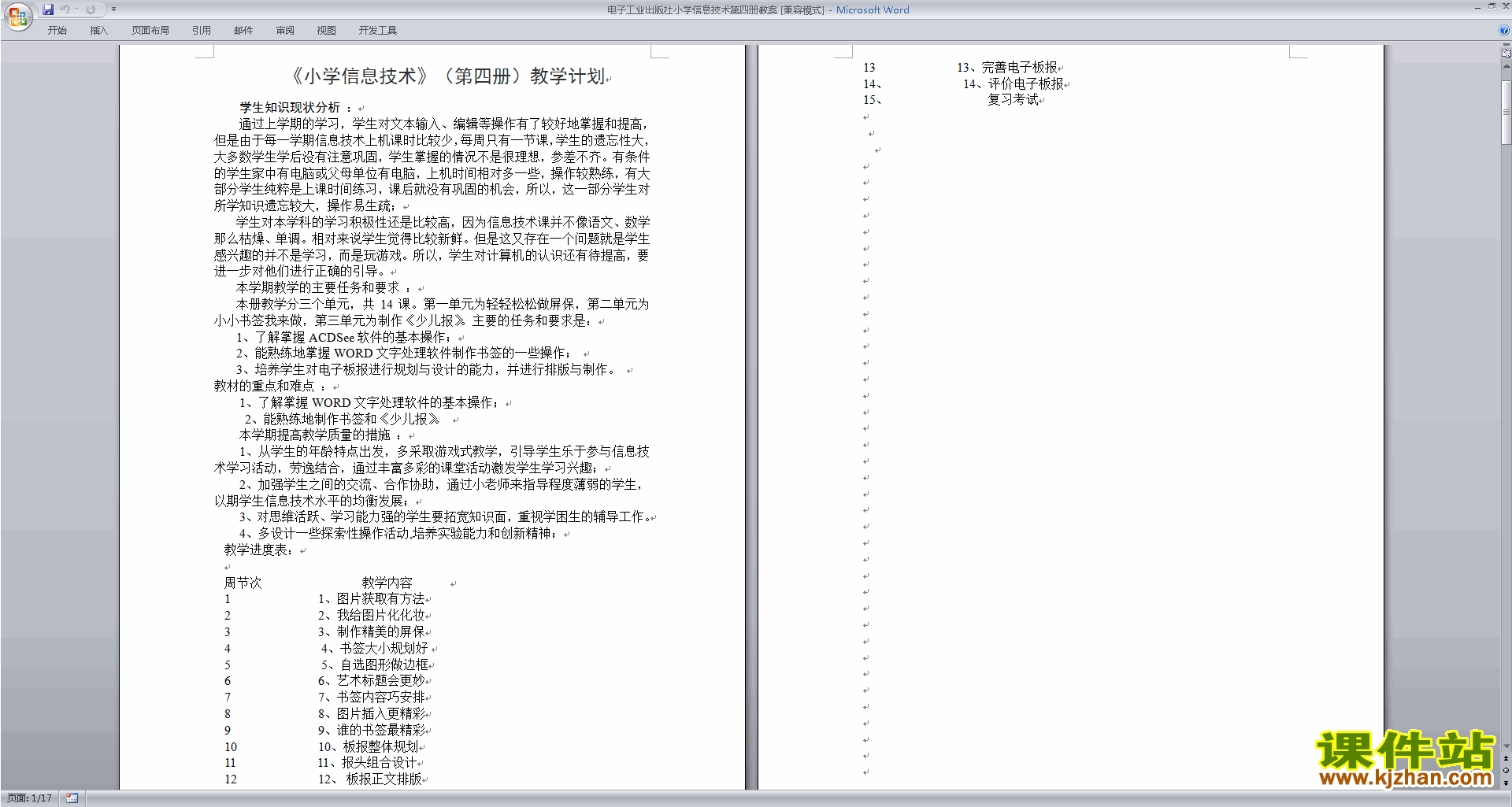The image size is (1512, 807).
Task: Open the 审阅 ribbon tab
Action: (285, 30)
